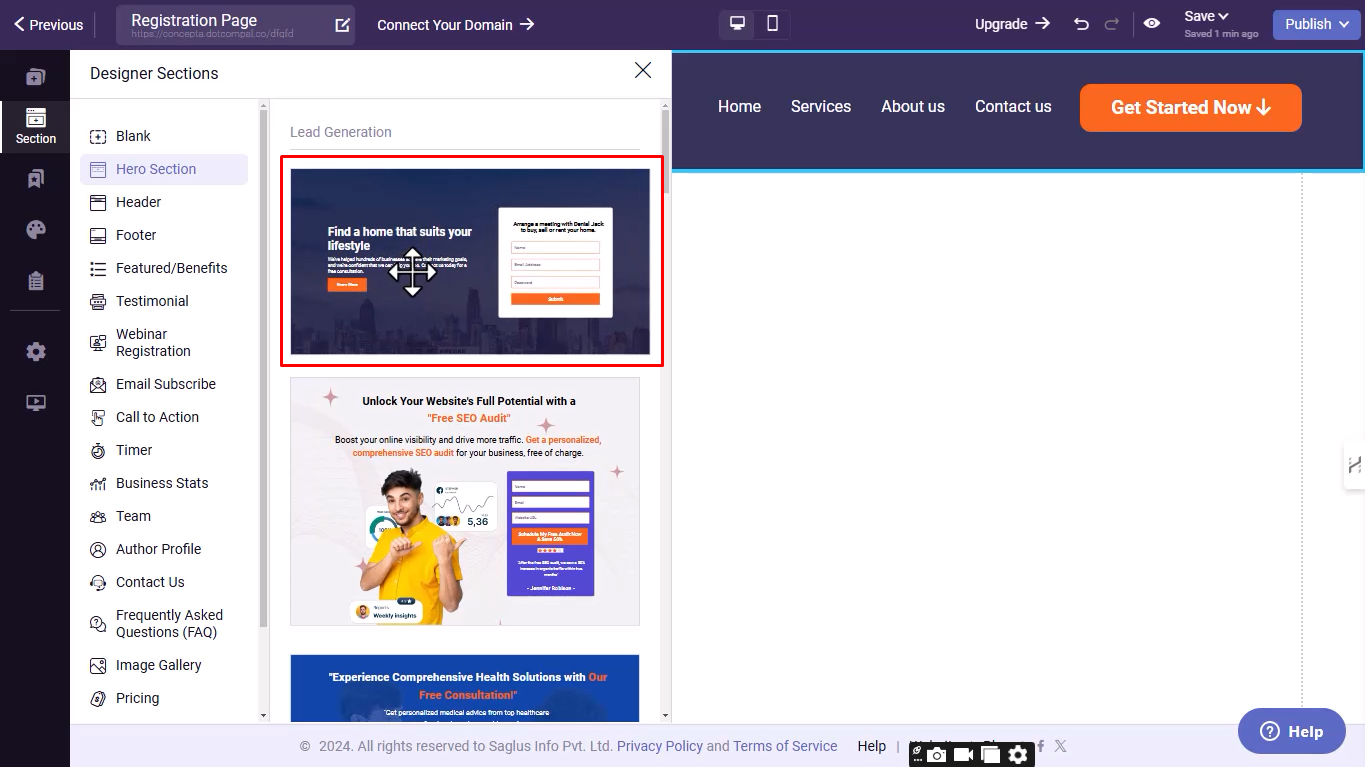Open Webinar Registration sections
This screenshot has height=767, width=1365.
(164, 342)
